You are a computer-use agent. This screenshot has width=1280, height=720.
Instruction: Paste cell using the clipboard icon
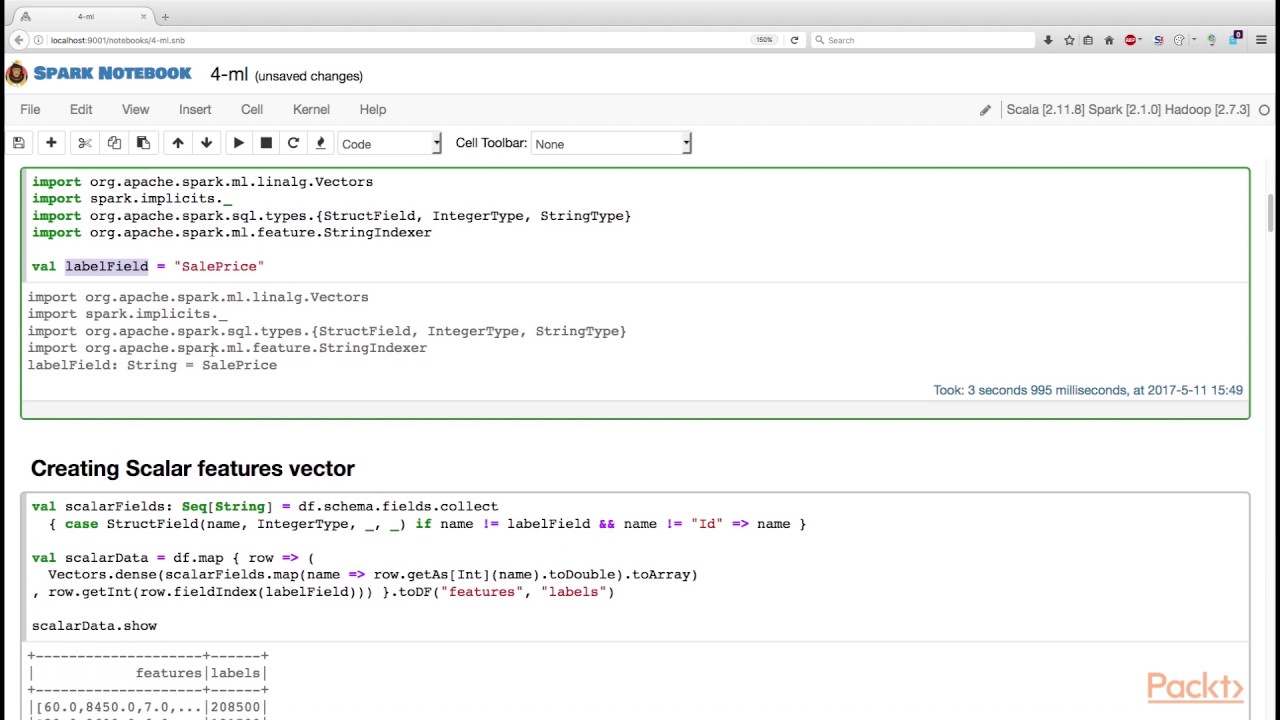[143, 143]
